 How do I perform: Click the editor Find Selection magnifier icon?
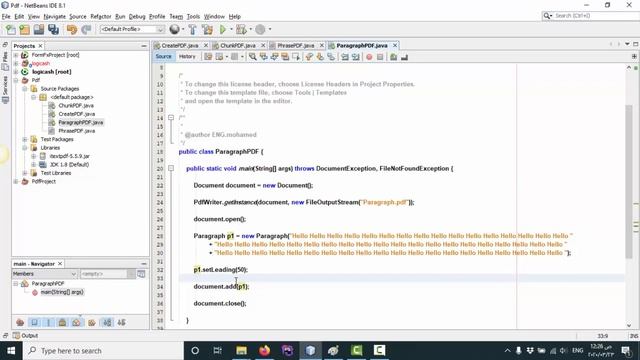coord(253,57)
